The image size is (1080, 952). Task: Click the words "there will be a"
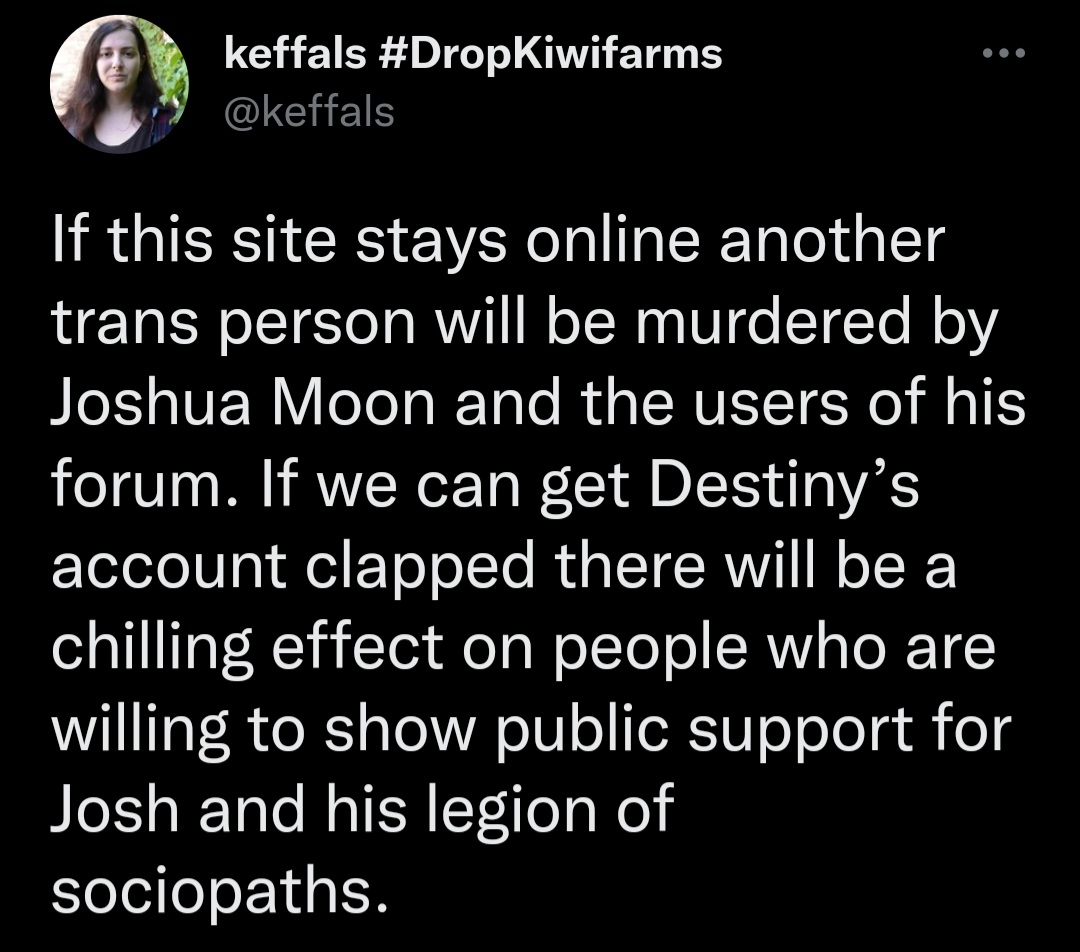pos(756,566)
